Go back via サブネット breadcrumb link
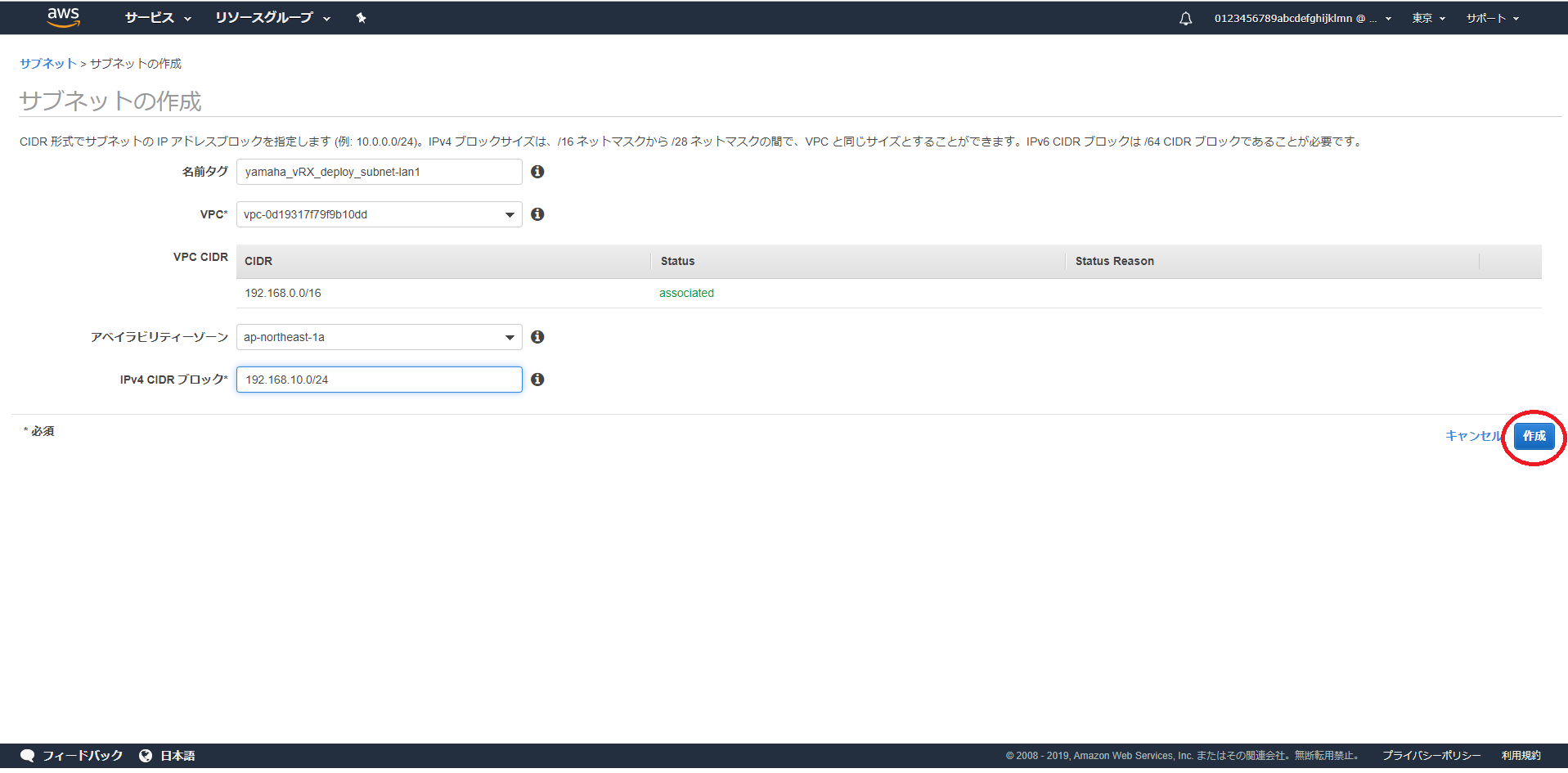The height and width of the screenshot is (773, 1568). 47,64
